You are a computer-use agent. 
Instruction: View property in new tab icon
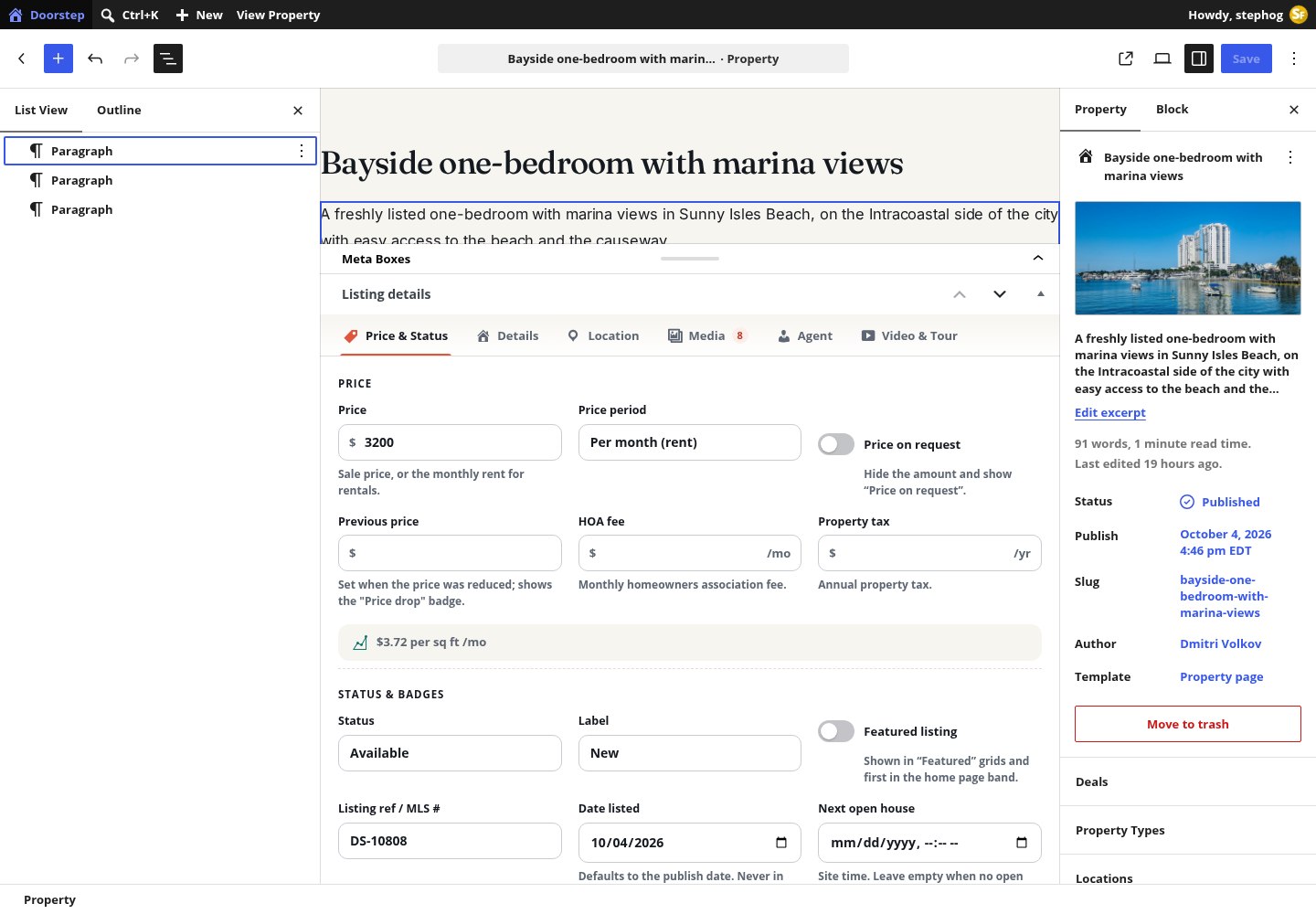1126,58
